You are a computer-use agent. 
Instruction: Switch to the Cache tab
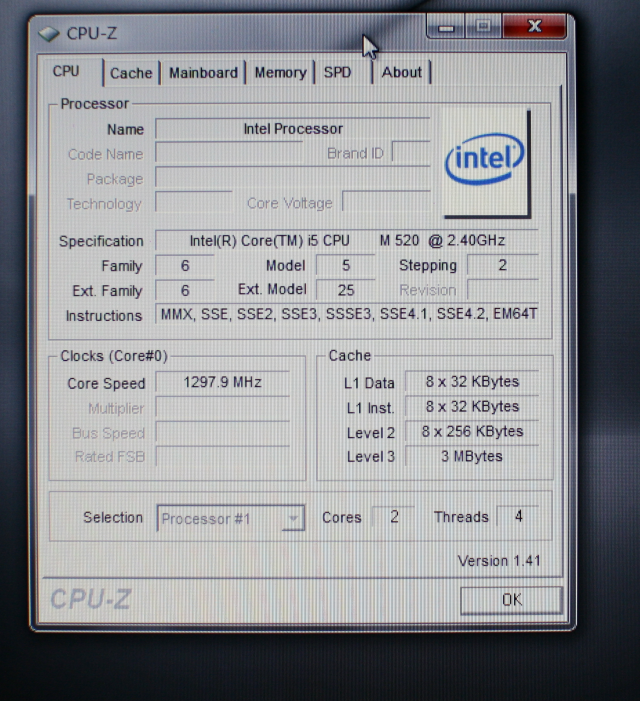[x=131, y=73]
